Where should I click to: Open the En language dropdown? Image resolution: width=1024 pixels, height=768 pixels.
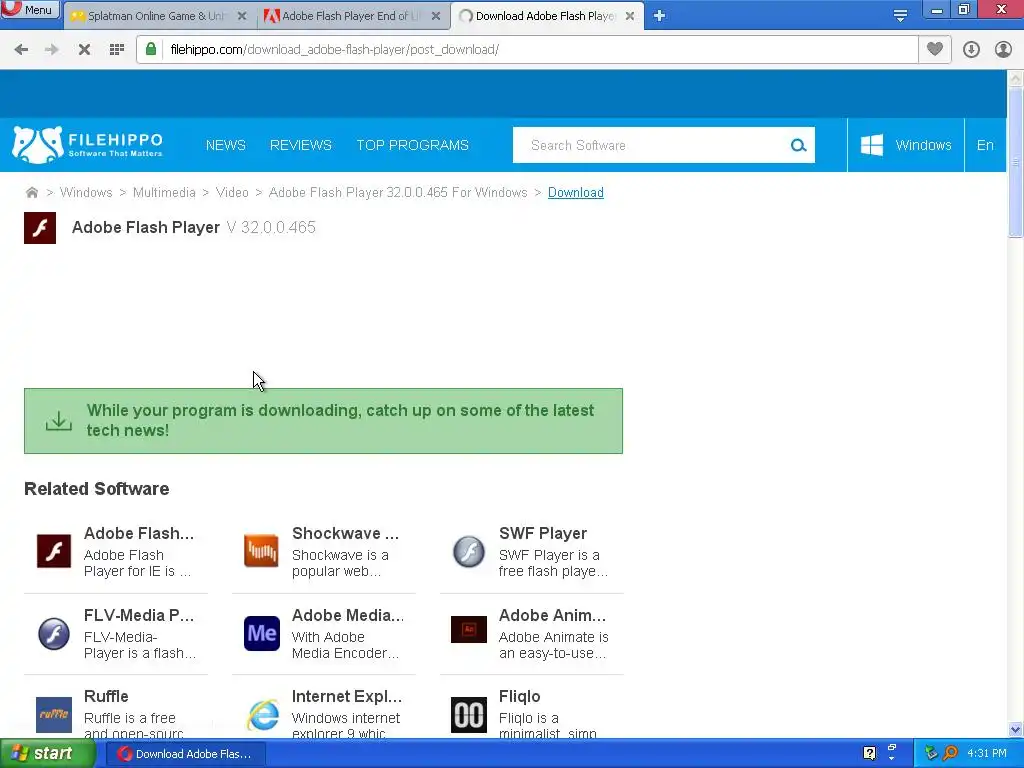pyautogui.click(x=985, y=145)
